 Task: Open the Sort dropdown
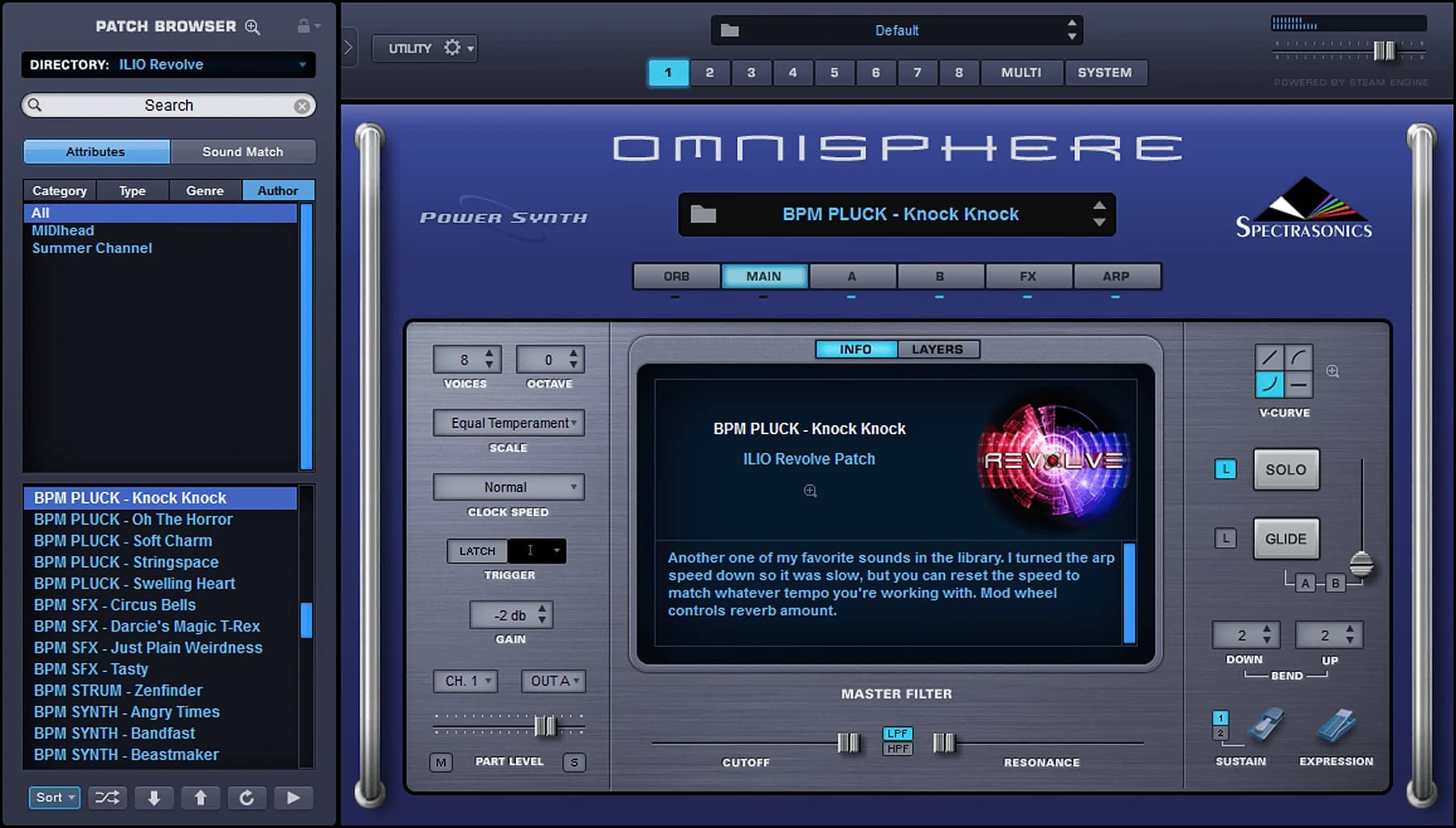click(53, 797)
